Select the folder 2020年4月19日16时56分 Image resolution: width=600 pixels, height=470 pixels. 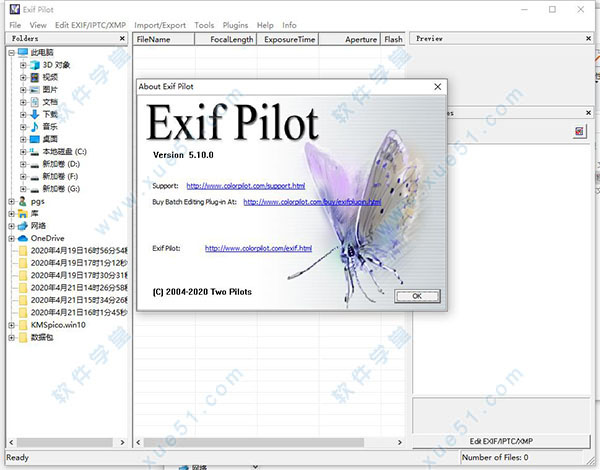pyautogui.click(x=73, y=251)
